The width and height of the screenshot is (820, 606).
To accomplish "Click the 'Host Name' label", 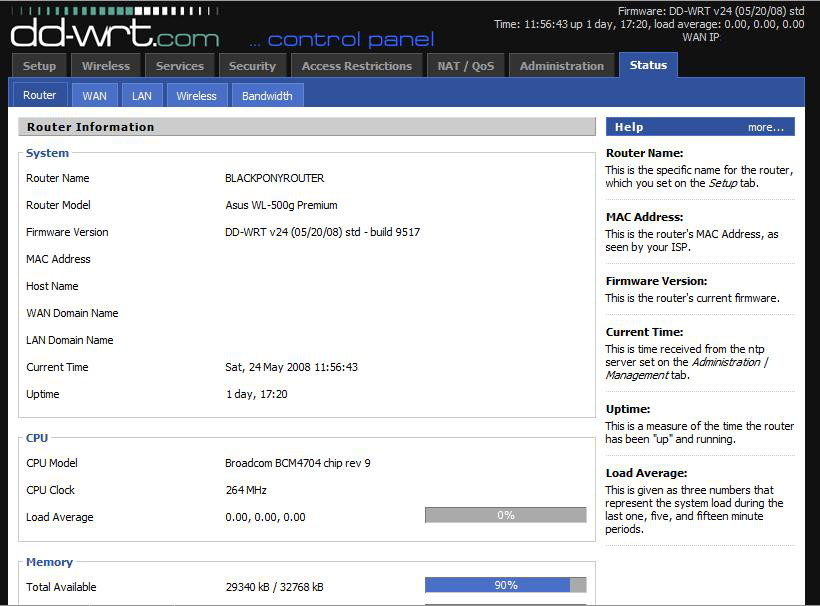I will click(52, 287).
